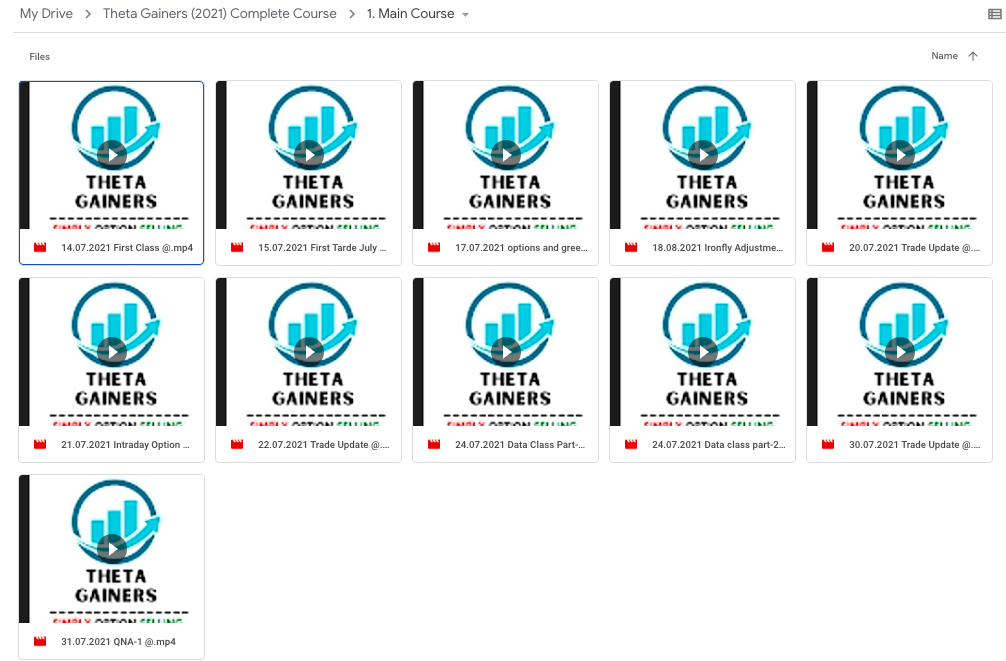The width and height of the screenshot is (1006, 661).
Task: Click video file icon beside 31.07.2021 QNA-1
Action: click(x=41, y=642)
